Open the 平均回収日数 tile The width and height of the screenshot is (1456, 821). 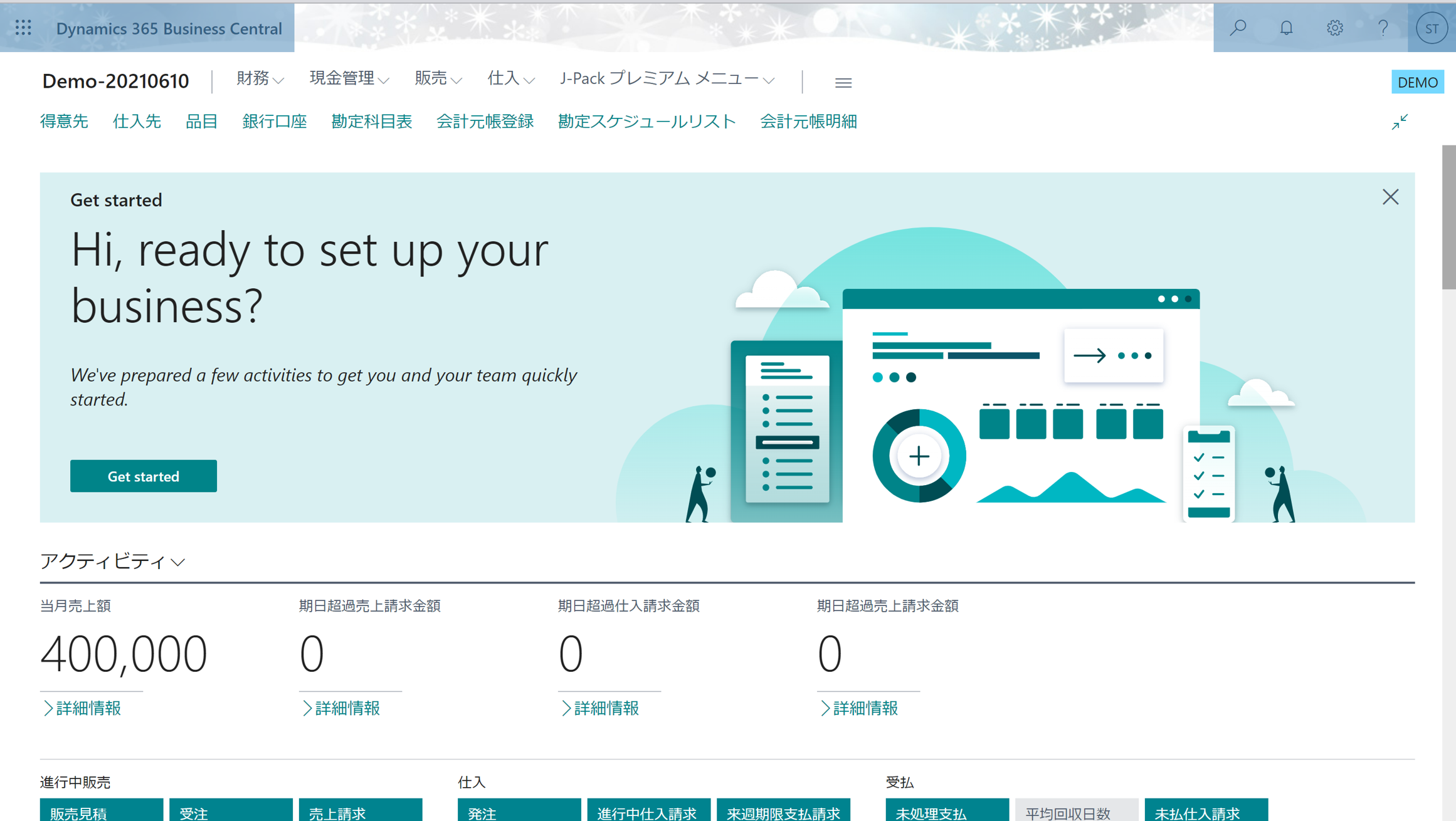click(x=1077, y=810)
